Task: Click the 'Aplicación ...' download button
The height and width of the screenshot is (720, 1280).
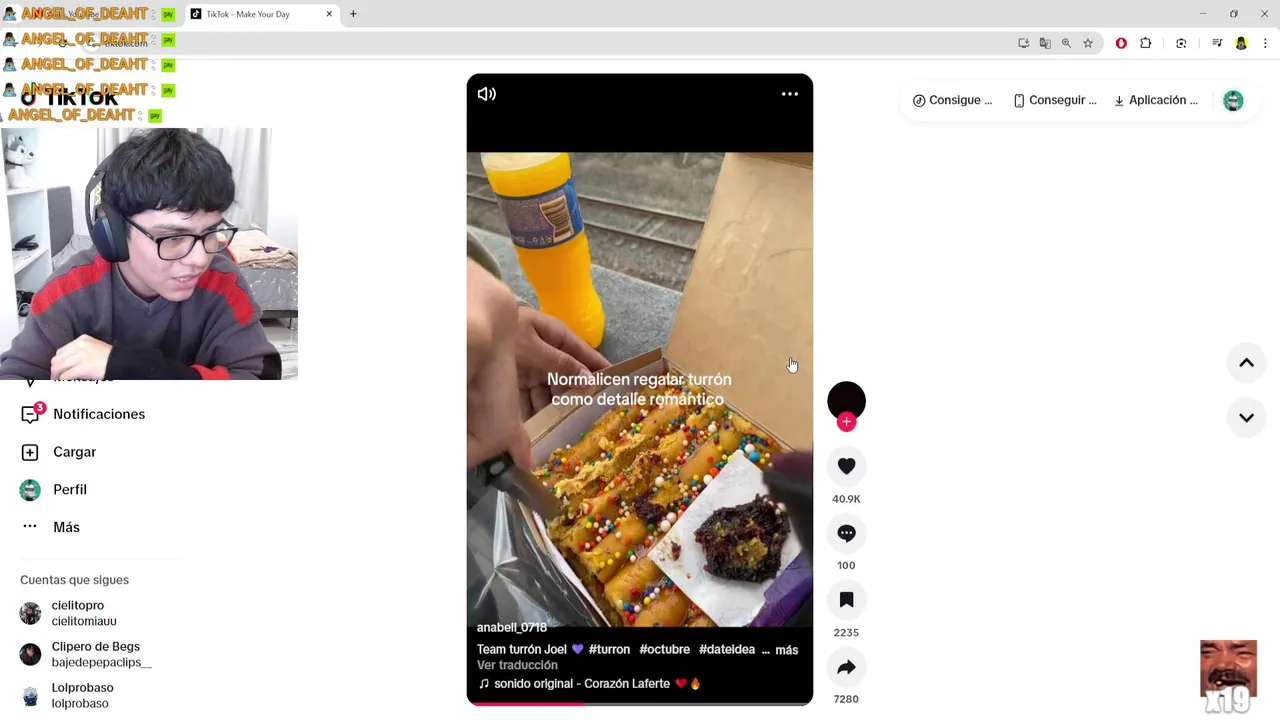Action: point(1156,100)
